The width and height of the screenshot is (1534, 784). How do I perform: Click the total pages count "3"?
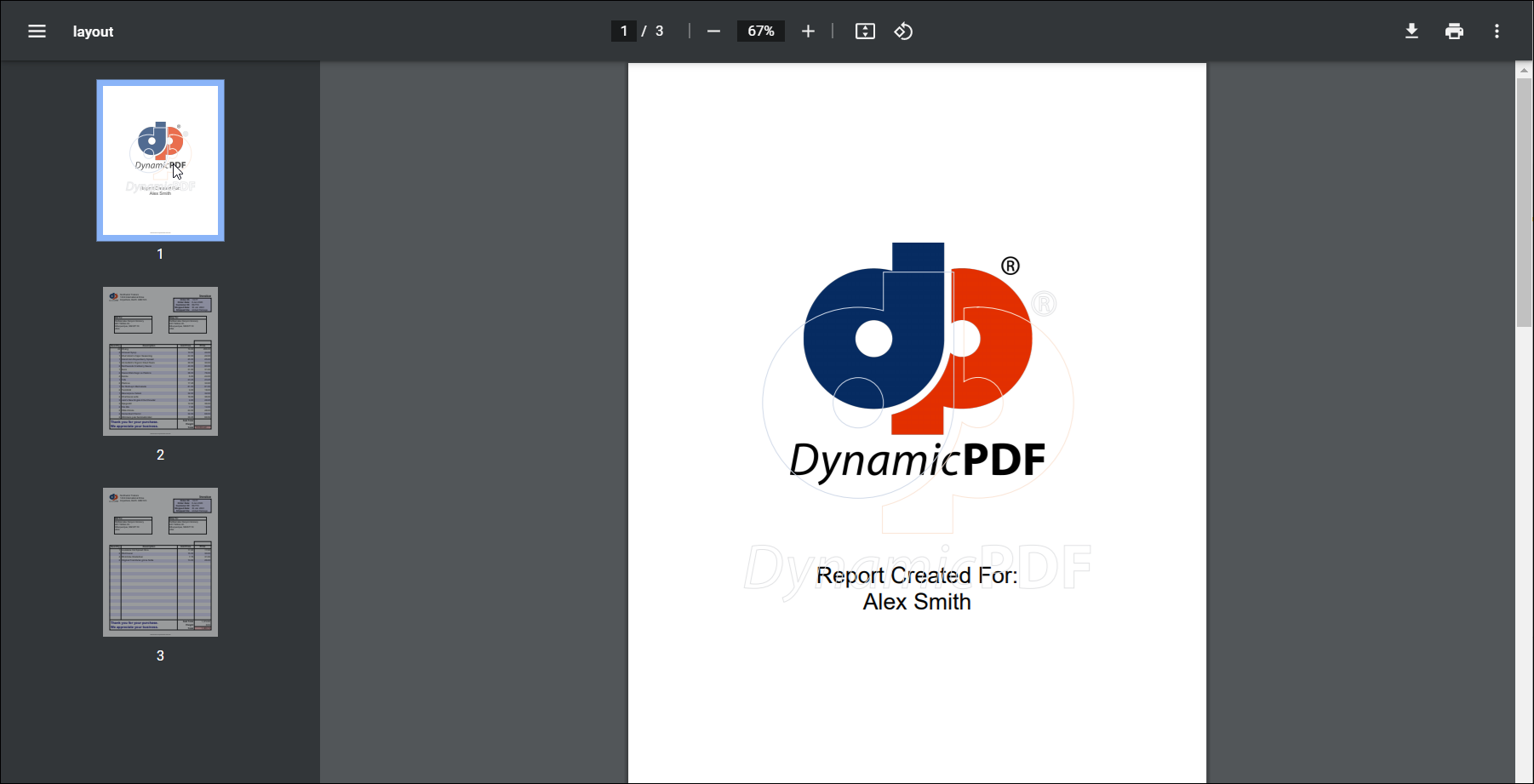click(x=659, y=31)
